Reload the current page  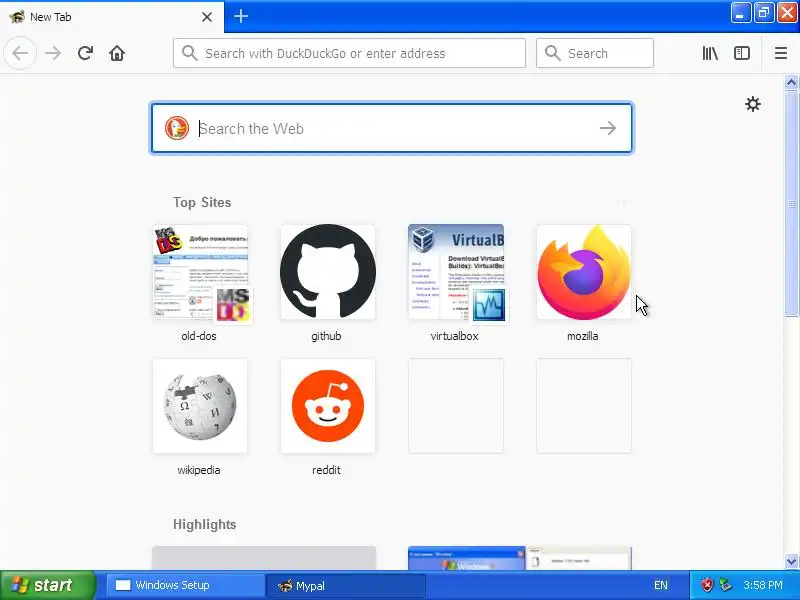[x=85, y=53]
